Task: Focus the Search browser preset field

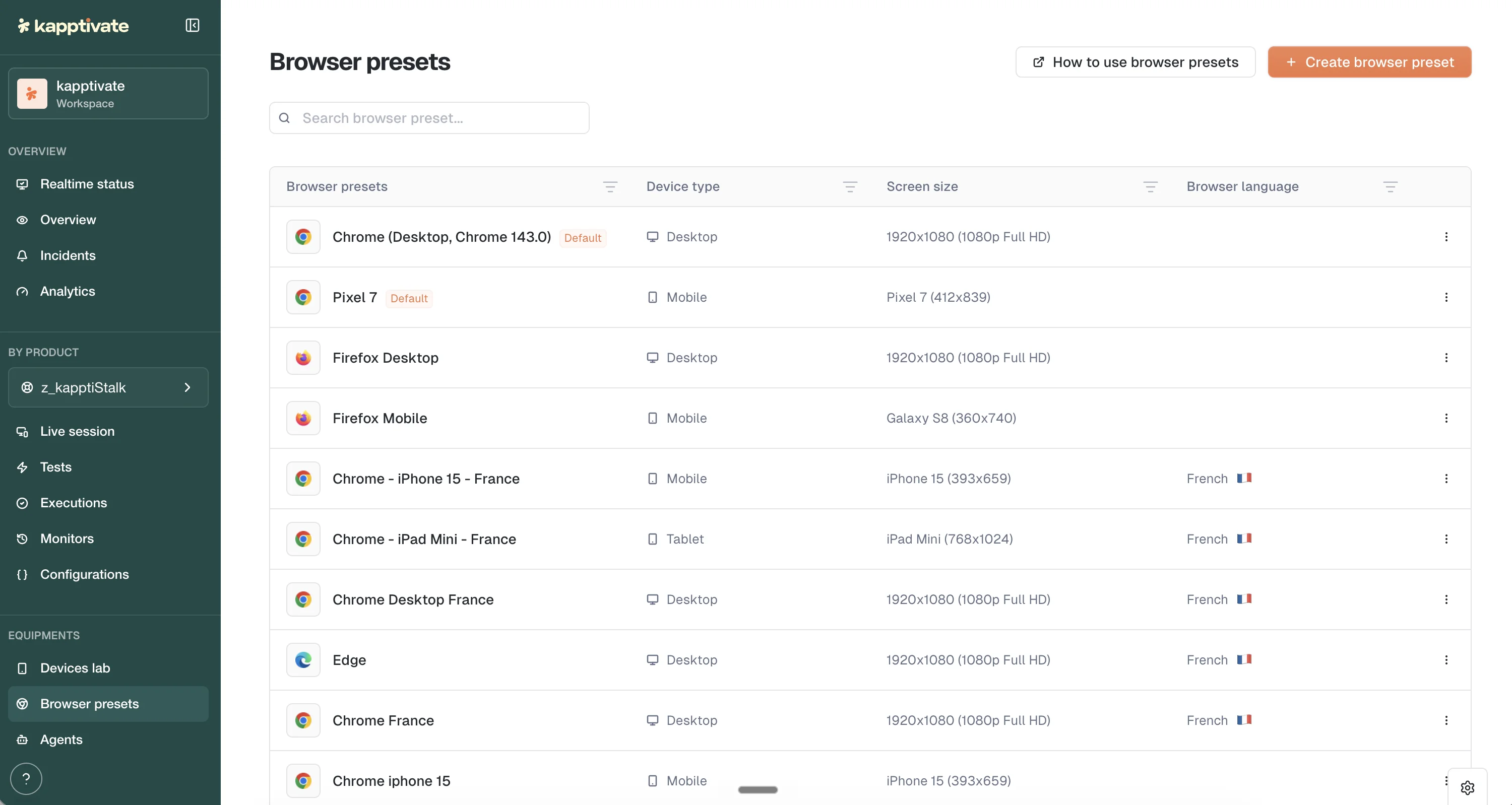Action: point(429,118)
